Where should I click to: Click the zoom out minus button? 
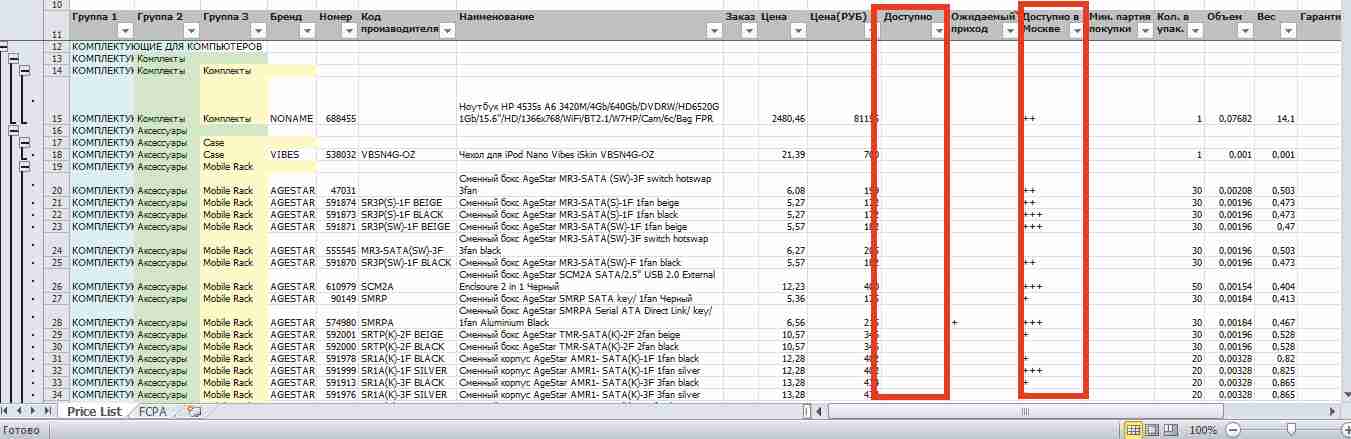pos(1232,429)
